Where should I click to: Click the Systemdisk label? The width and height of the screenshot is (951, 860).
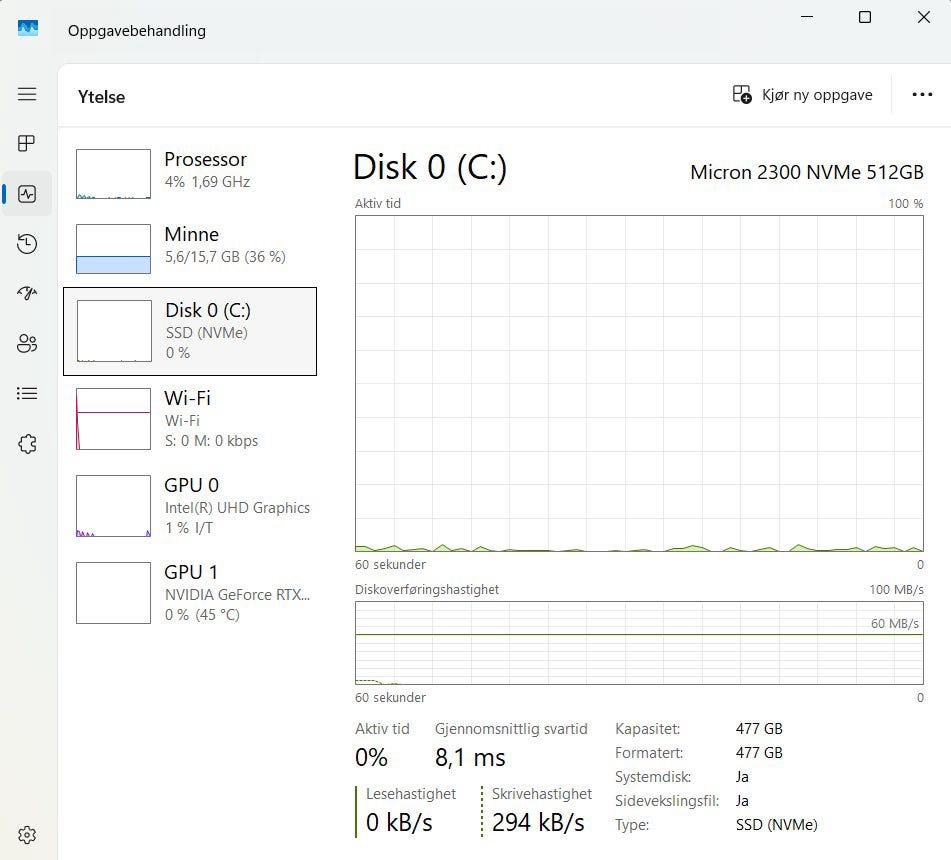coord(653,777)
